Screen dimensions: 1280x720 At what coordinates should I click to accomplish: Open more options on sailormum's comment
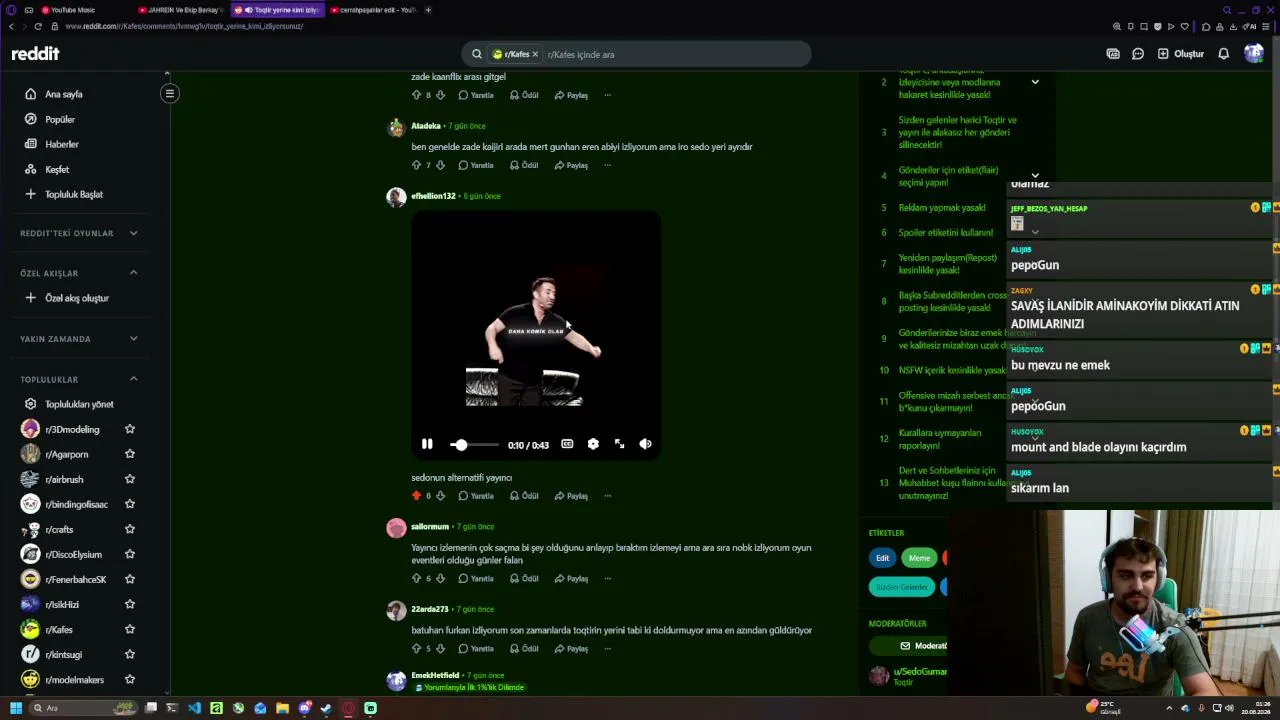tap(607, 578)
